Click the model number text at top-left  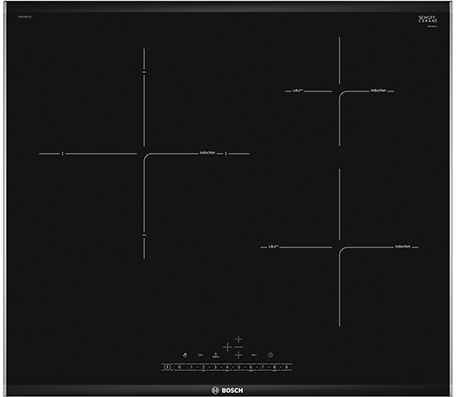25,17
